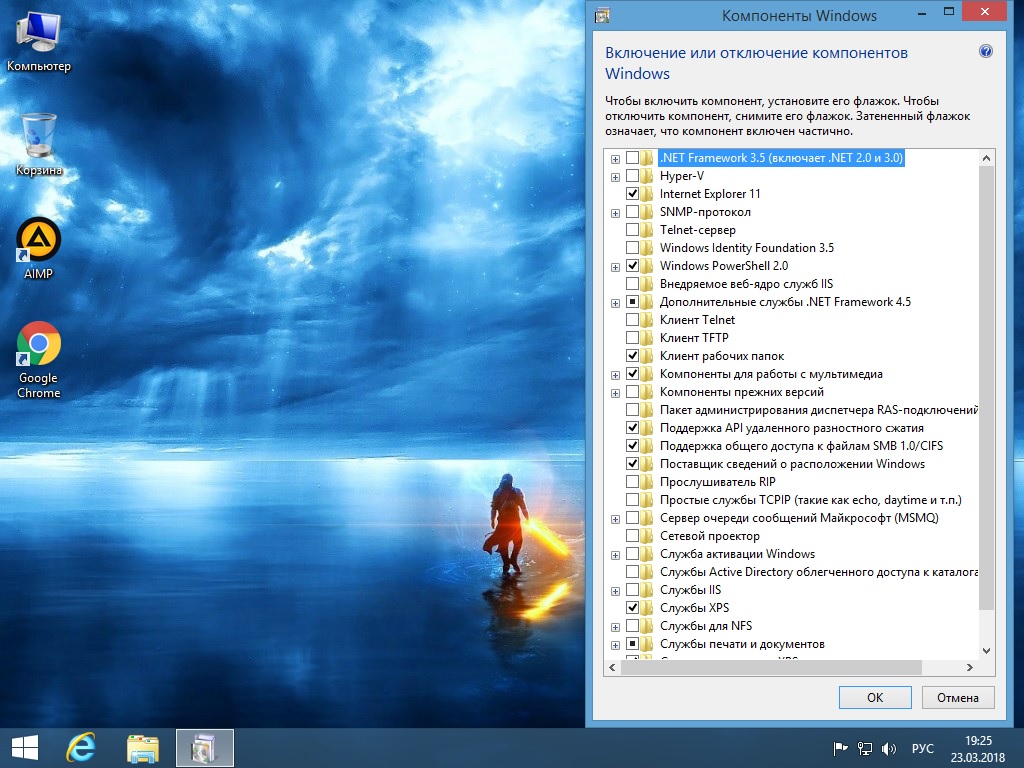Click the help question mark icon

click(x=985, y=52)
